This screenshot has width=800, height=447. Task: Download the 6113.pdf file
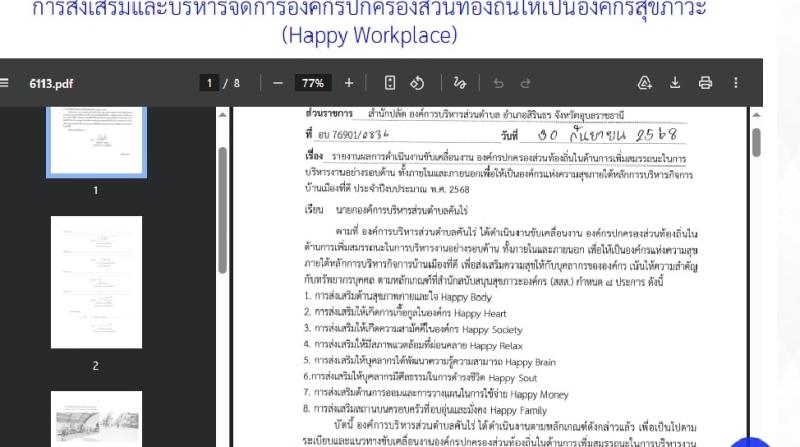[x=675, y=83]
